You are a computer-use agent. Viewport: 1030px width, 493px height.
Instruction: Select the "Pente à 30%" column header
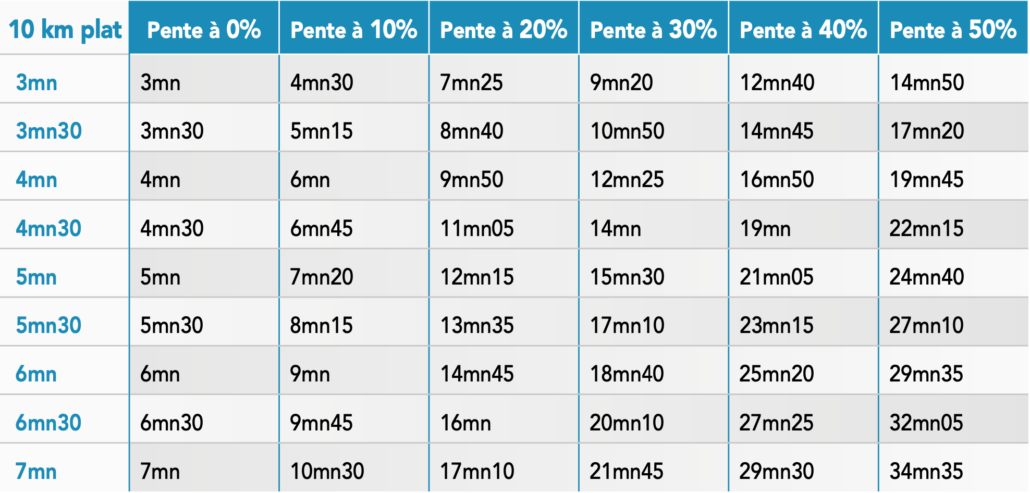pos(654,30)
